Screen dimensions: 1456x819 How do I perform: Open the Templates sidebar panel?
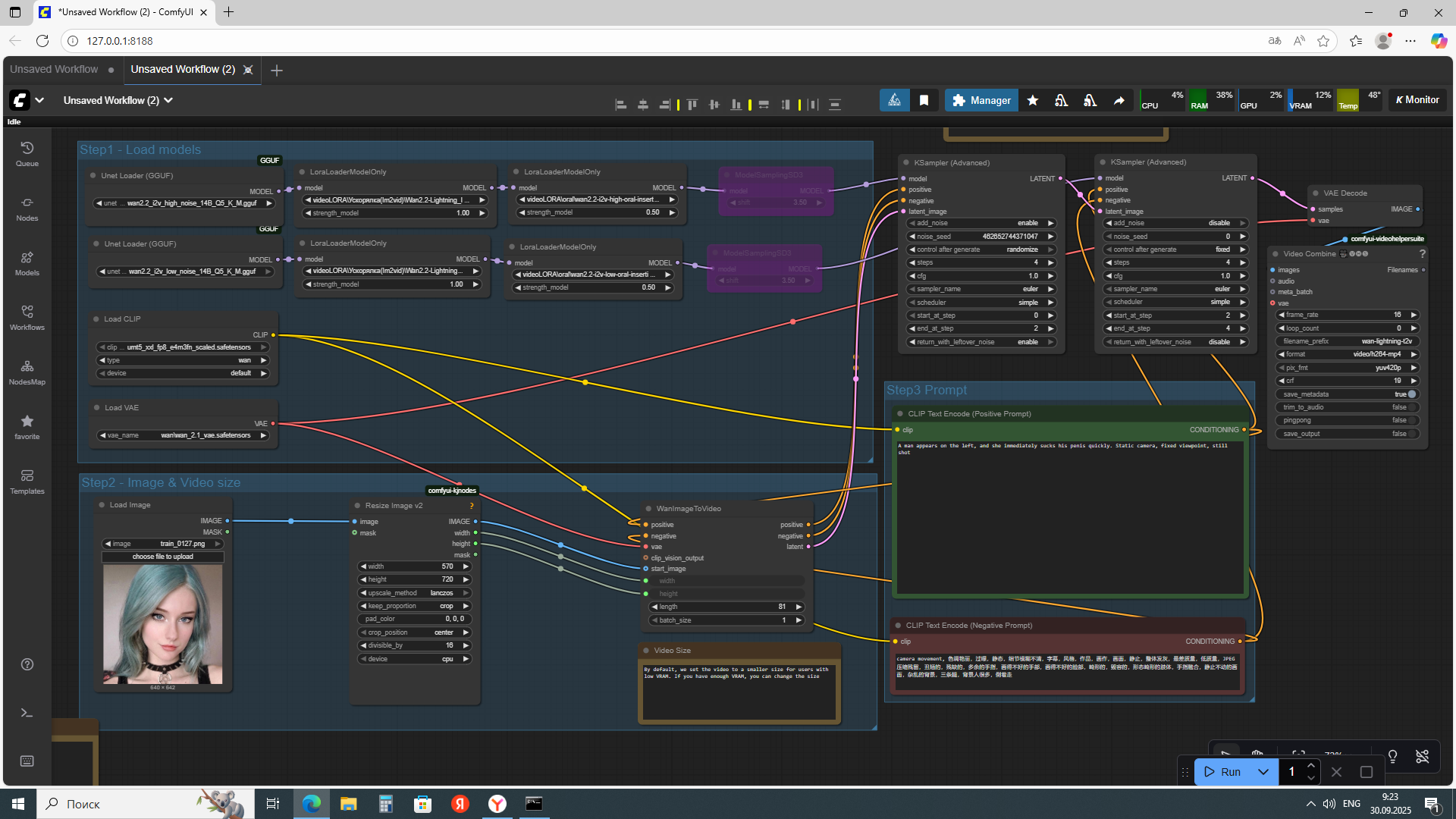(27, 481)
